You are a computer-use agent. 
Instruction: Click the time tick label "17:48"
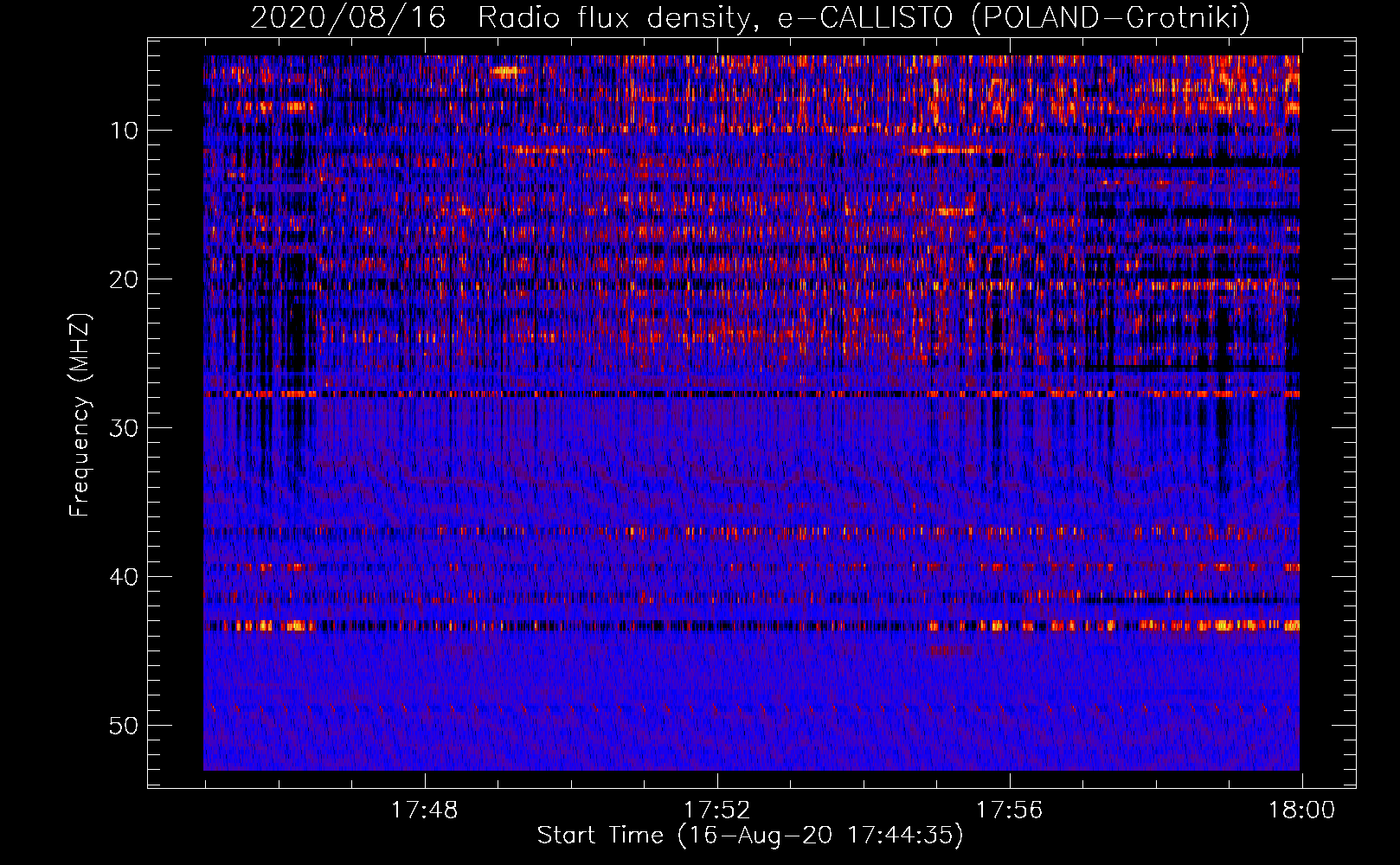tap(424, 811)
